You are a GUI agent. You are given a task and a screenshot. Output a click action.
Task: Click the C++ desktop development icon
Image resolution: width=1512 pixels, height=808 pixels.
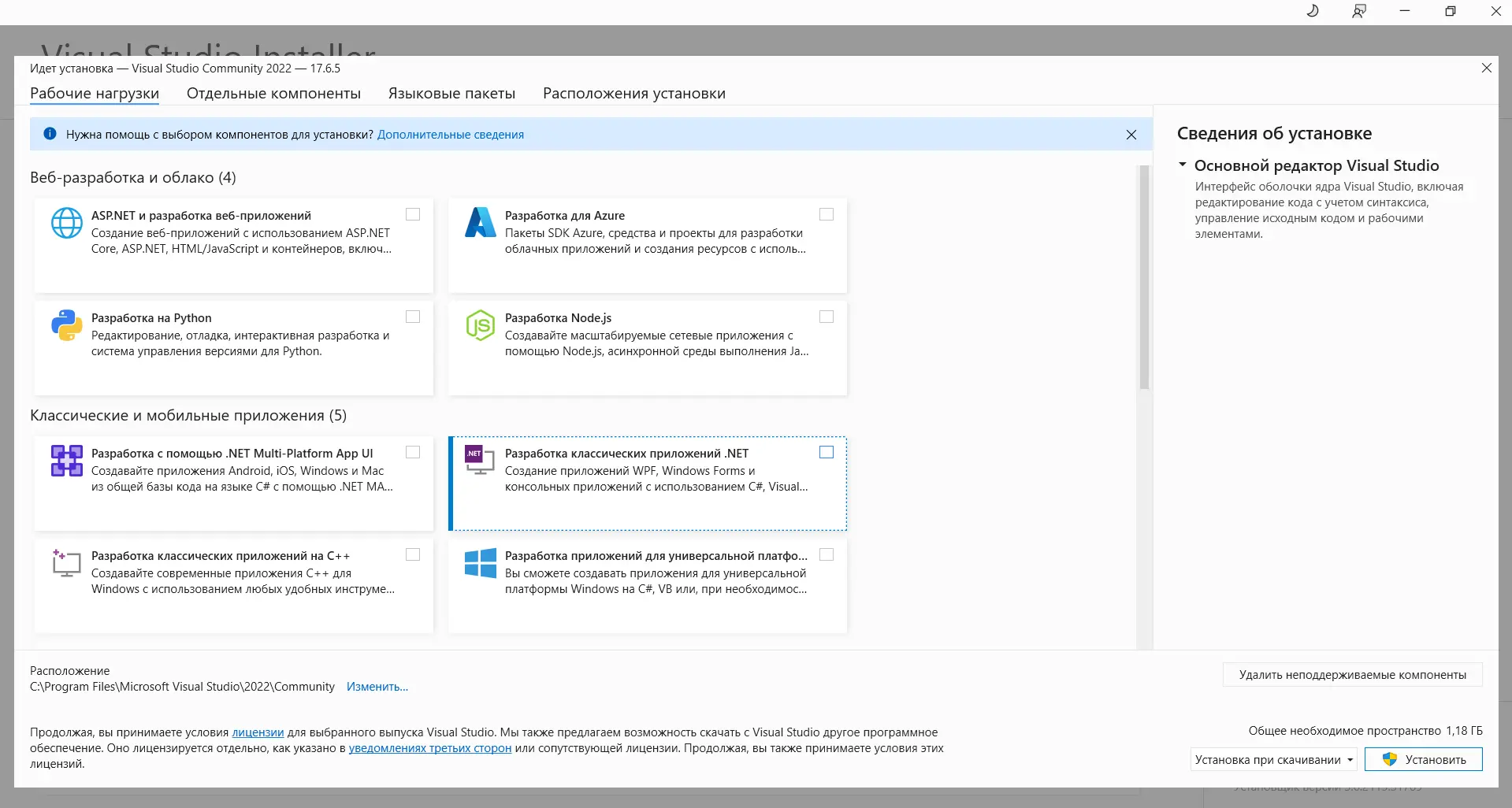66,563
